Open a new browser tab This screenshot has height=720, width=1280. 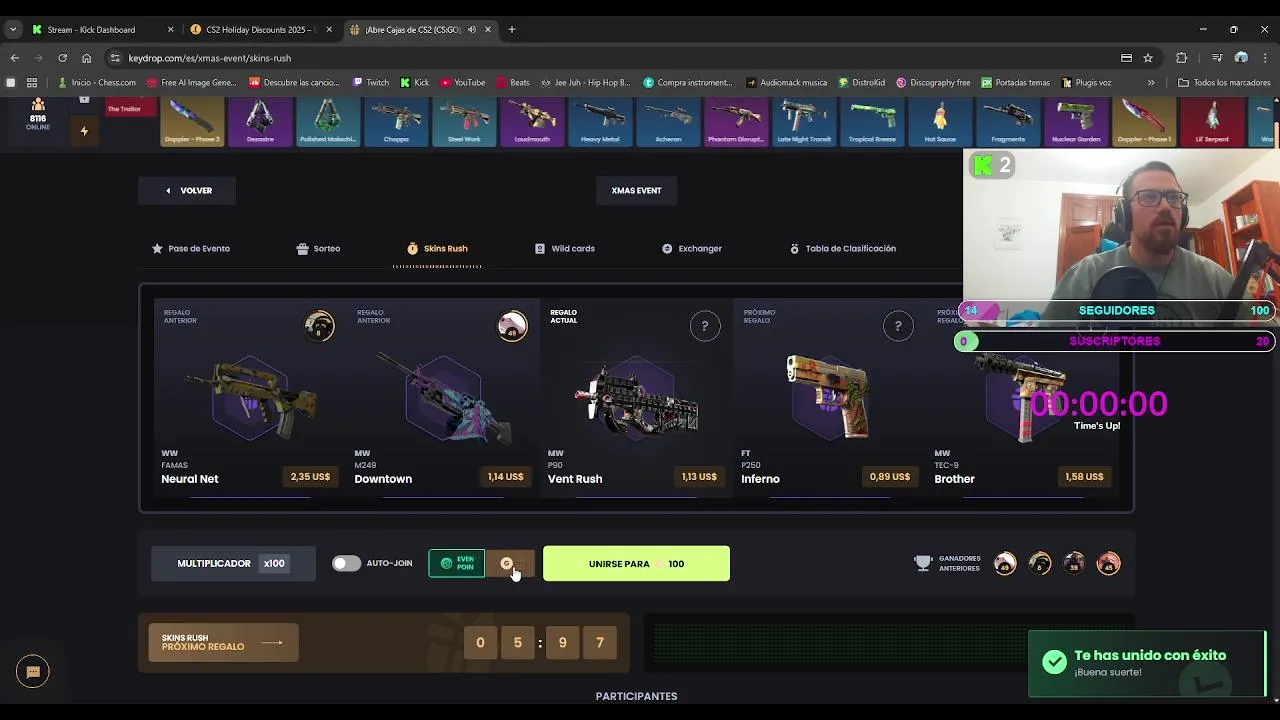(x=512, y=29)
